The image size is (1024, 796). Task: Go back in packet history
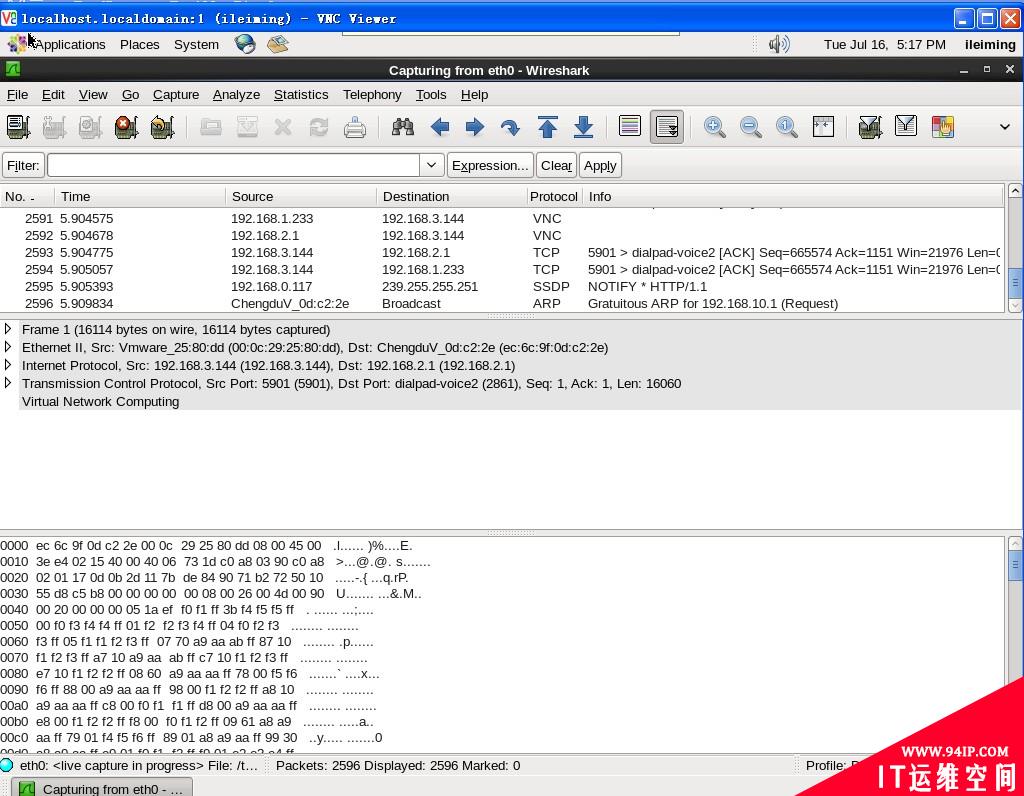pos(440,126)
